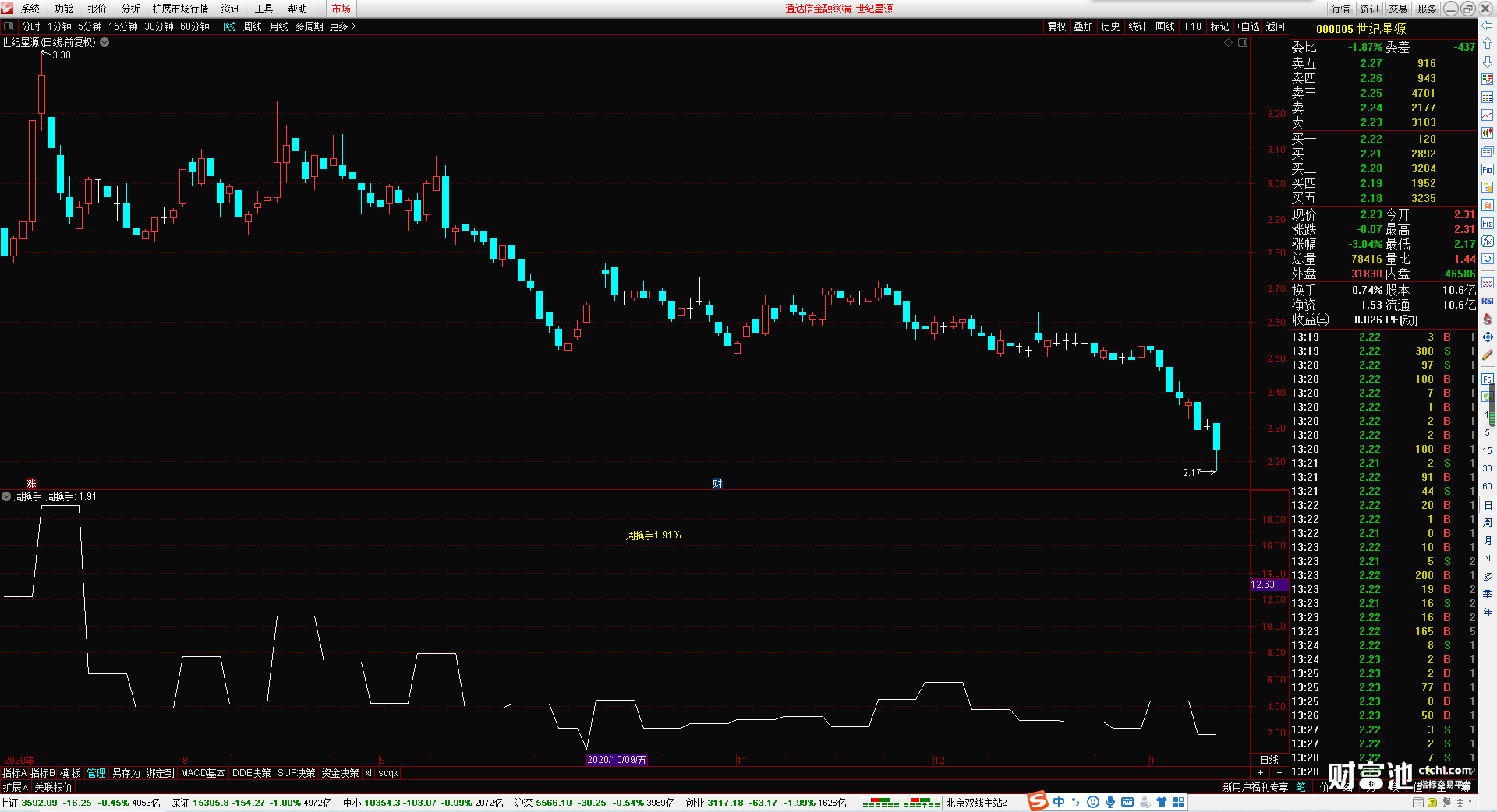The height and width of the screenshot is (812, 1497).
Task: Open the Sogou toolbox grid icon
Action: click(1178, 802)
